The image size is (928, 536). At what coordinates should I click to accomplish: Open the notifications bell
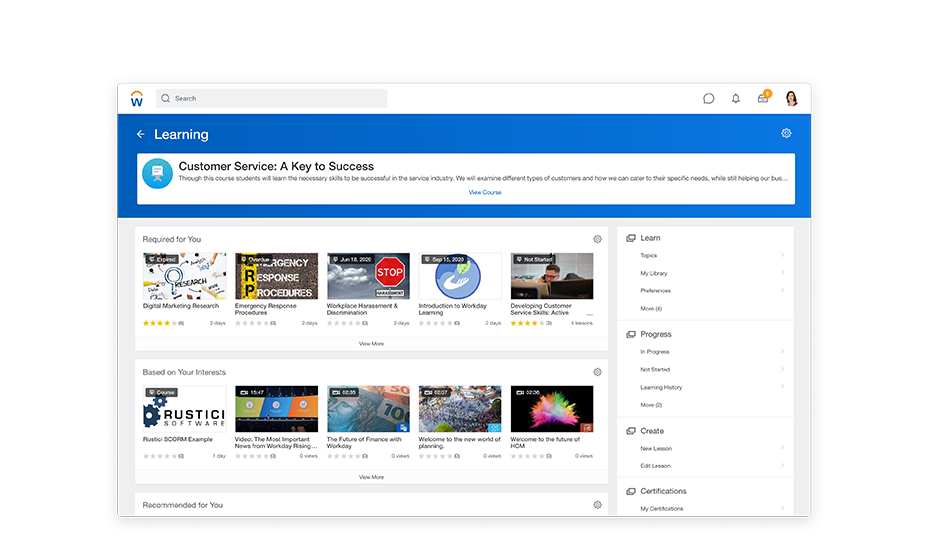point(736,99)
